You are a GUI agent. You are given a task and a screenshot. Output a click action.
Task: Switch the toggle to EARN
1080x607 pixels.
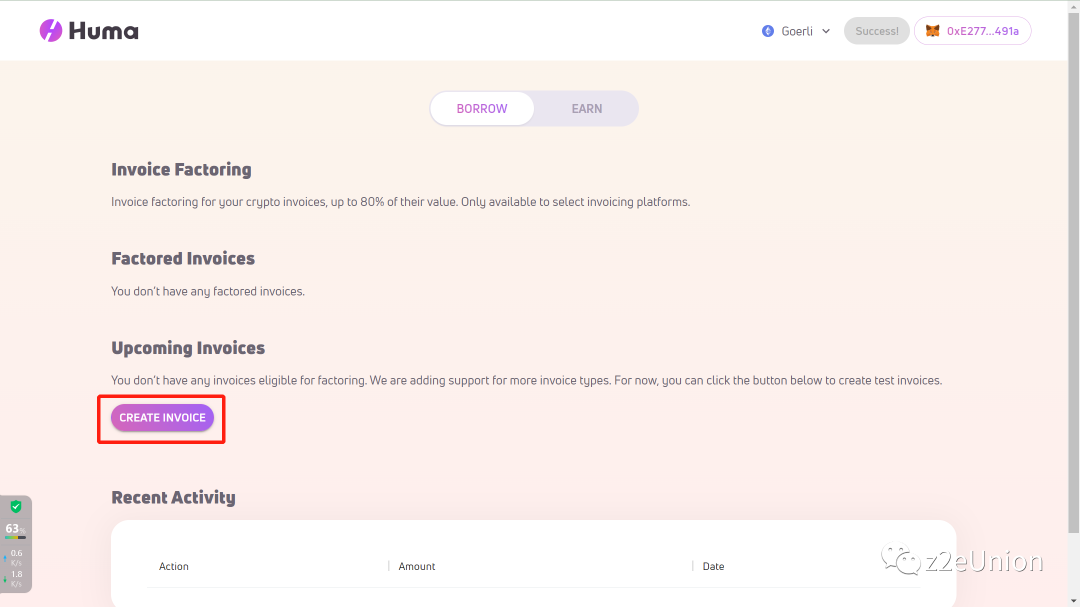(587, 109)
